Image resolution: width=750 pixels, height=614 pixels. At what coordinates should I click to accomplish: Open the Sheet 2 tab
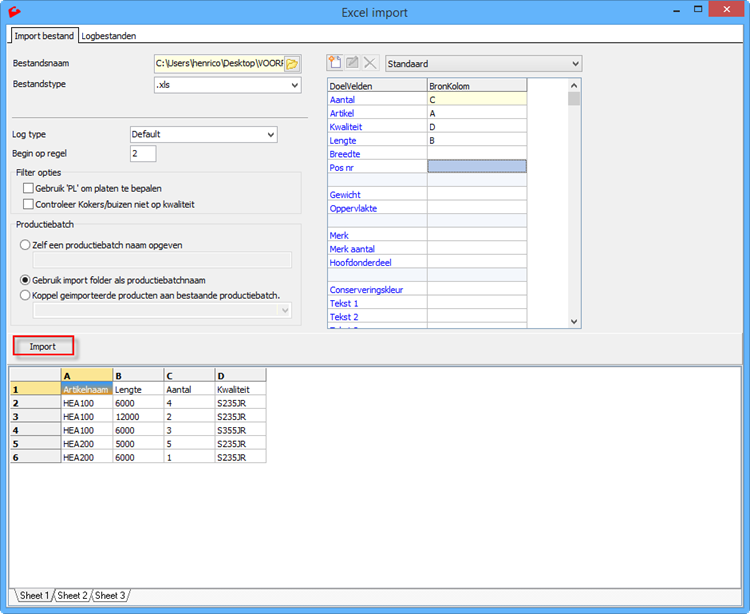(72, 595)
